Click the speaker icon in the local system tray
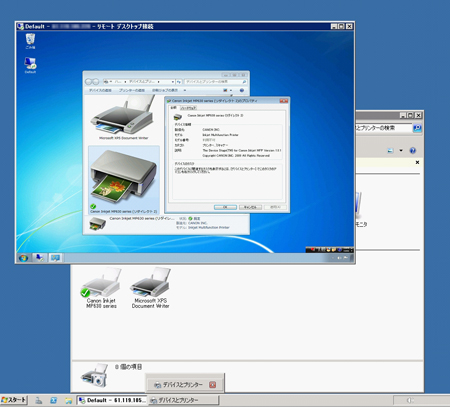Image resolution: width=450 pixels, height=407 pixels. coord(410,400)
